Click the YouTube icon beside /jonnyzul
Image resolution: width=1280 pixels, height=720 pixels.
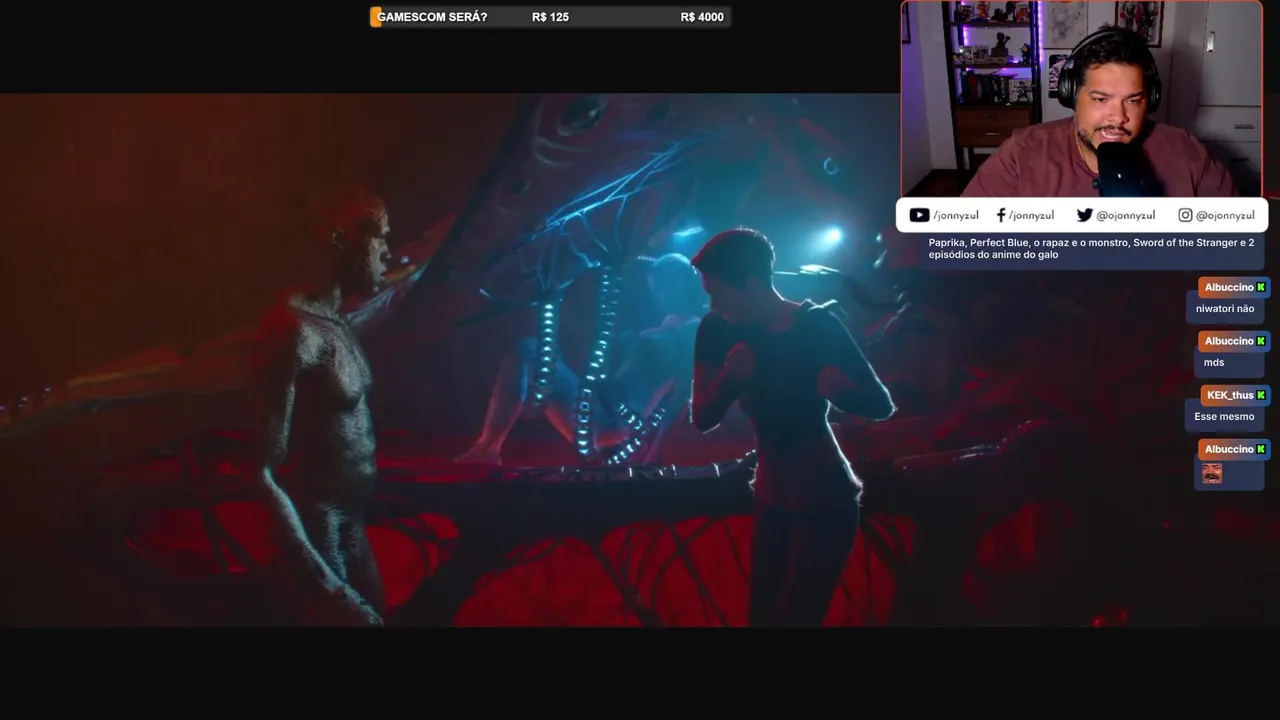click(919, 215)
